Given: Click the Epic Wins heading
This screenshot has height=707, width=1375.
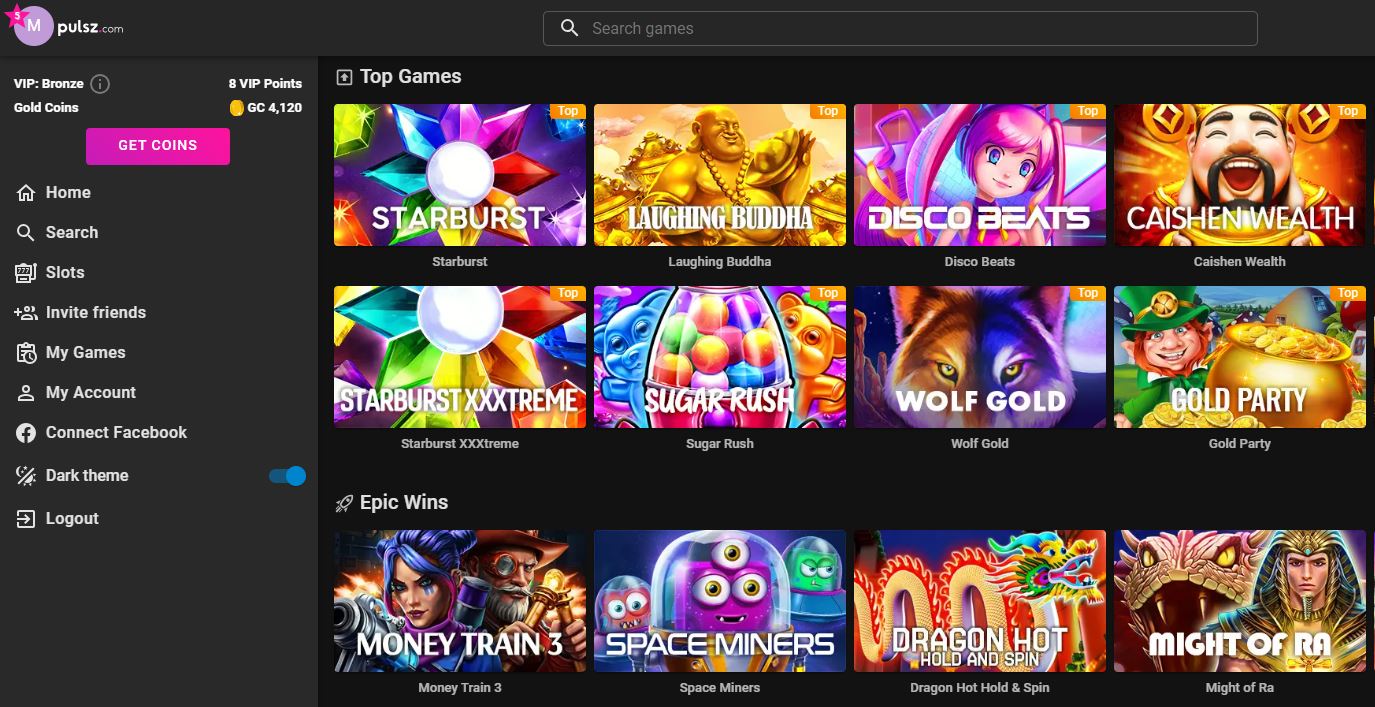Looking at the screenshot, I should point(404,503).
